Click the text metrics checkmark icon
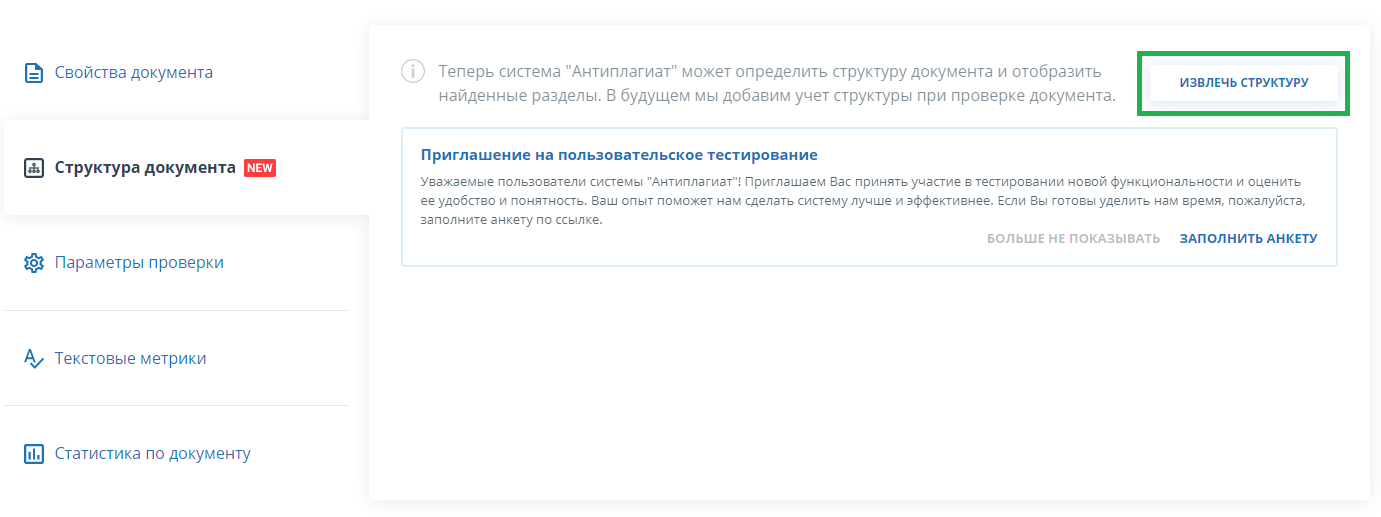1381x517 pixels. [34, 359]
